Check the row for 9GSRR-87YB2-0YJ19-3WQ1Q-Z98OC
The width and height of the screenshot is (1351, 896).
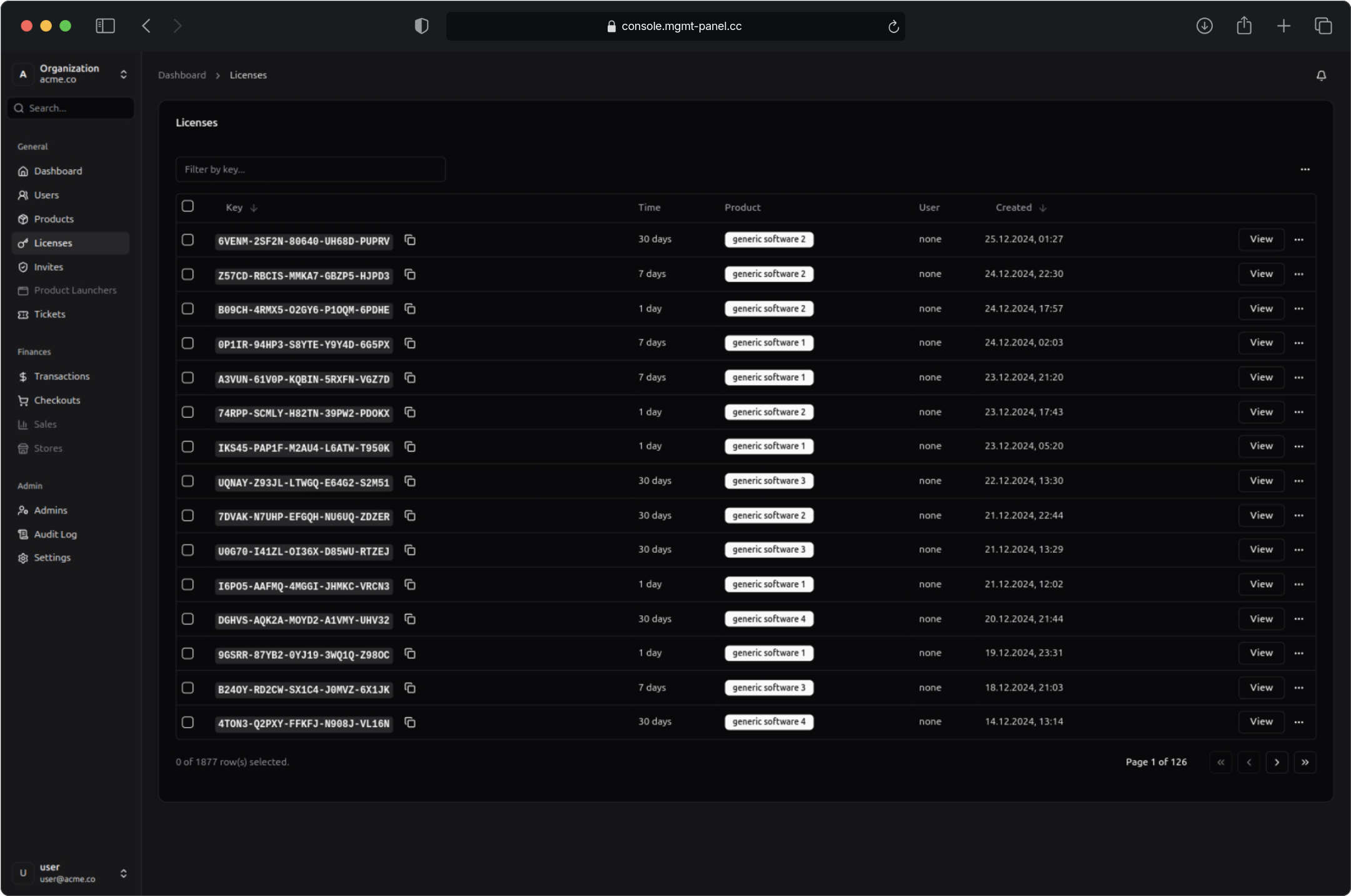point(188,653)
